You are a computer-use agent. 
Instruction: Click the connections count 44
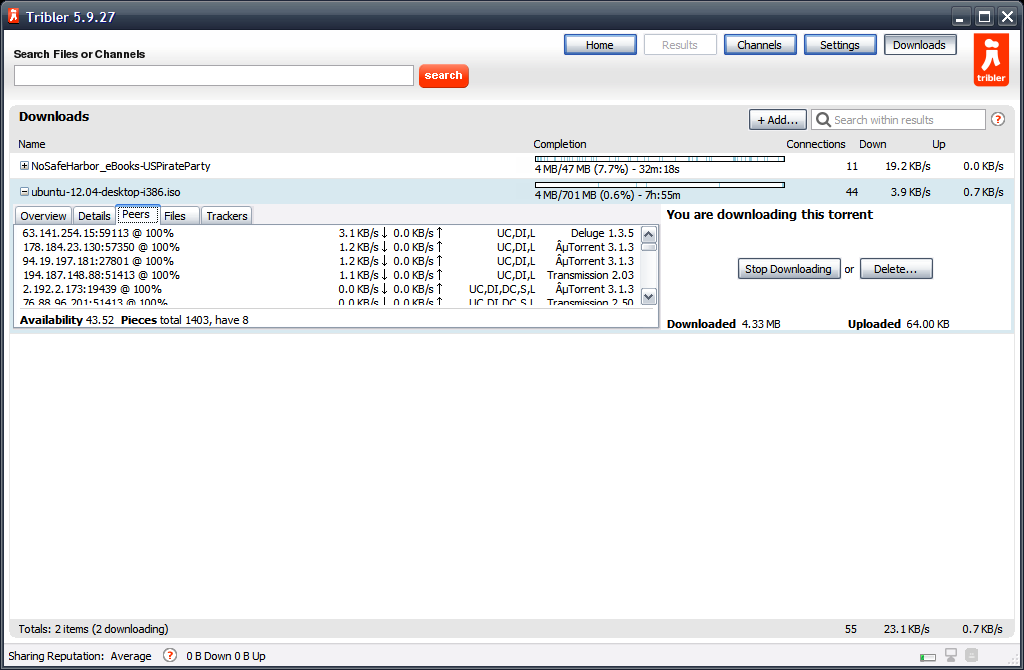852,192
